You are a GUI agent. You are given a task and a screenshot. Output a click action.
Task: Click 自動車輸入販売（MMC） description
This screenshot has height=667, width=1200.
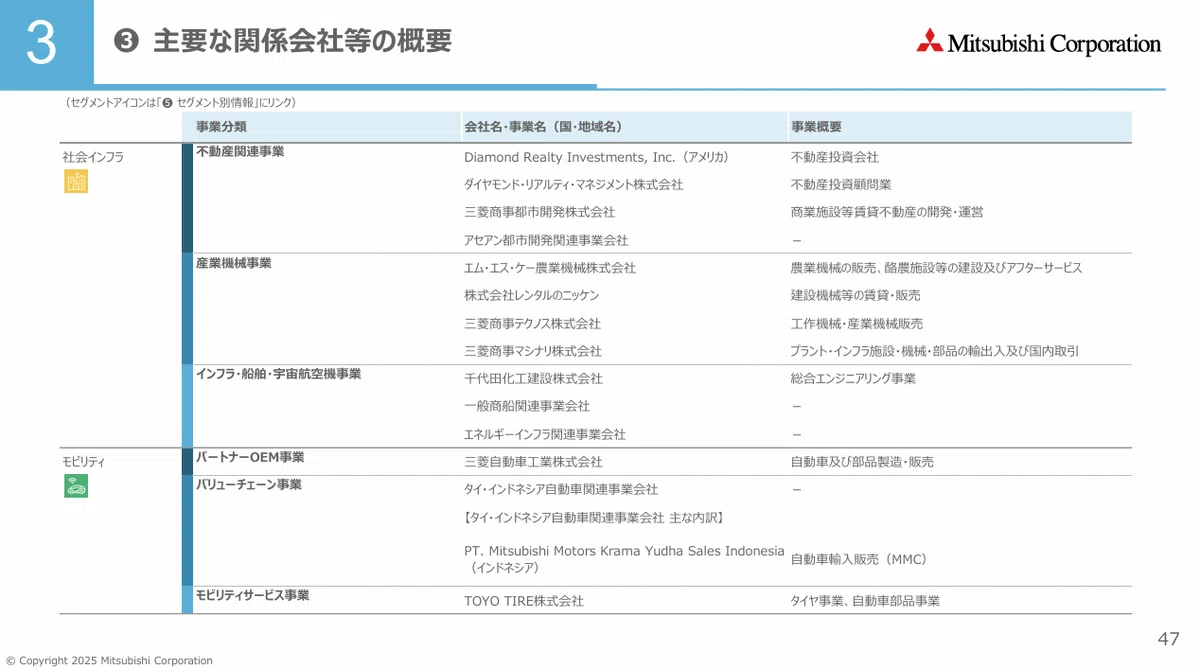click(x=859, y=559)
